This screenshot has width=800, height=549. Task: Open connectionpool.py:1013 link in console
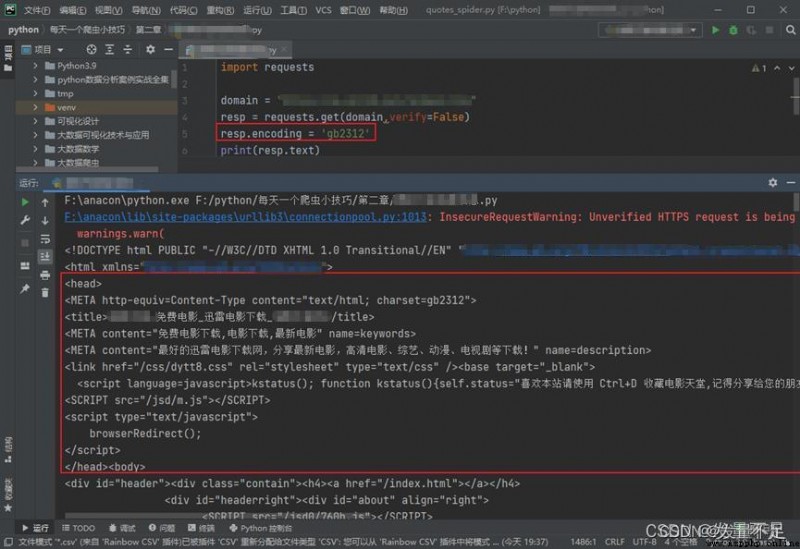pyautogui.click(x=245, y=217)
